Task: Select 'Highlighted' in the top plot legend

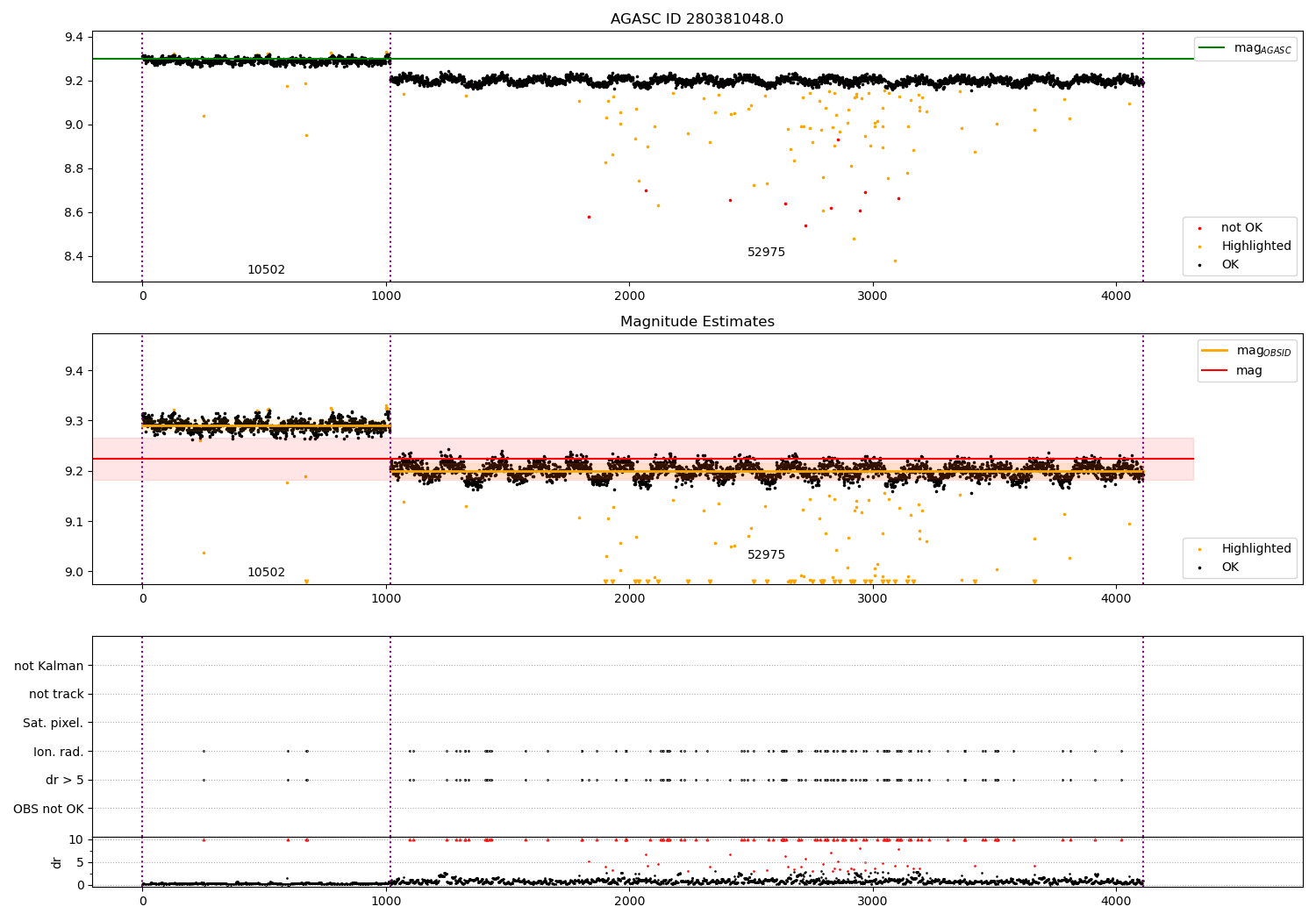Action: click(1256, 246)
